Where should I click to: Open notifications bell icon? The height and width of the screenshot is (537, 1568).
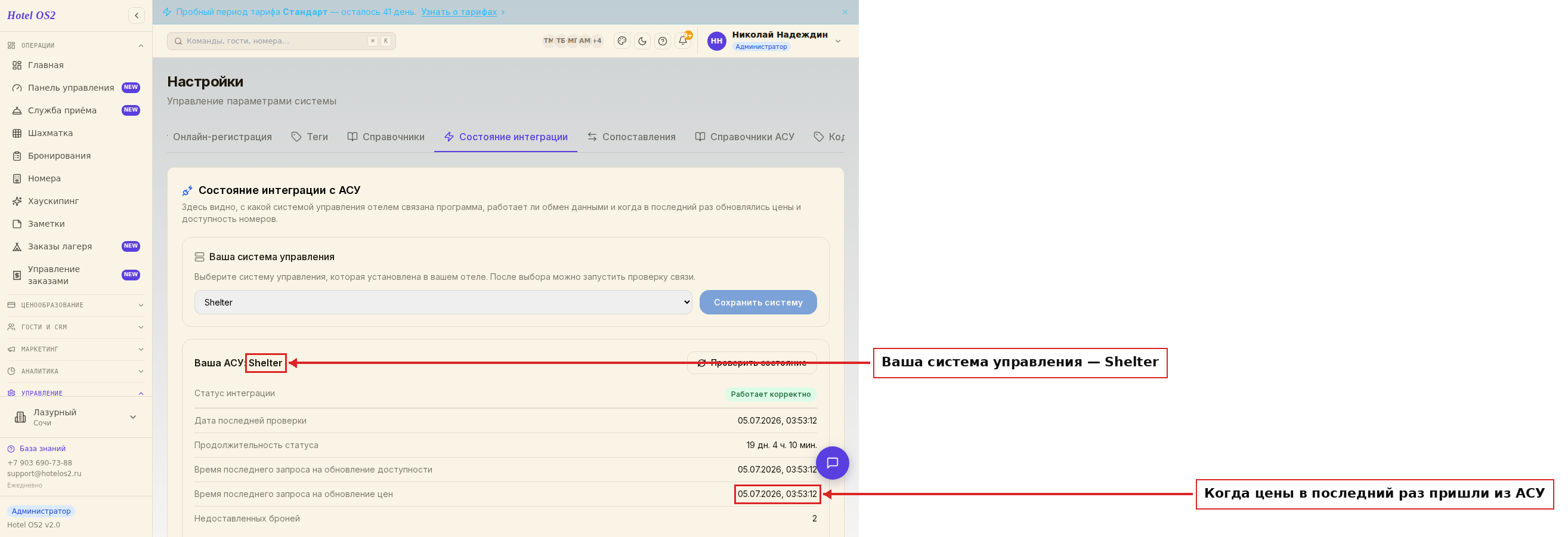(683, 41)
